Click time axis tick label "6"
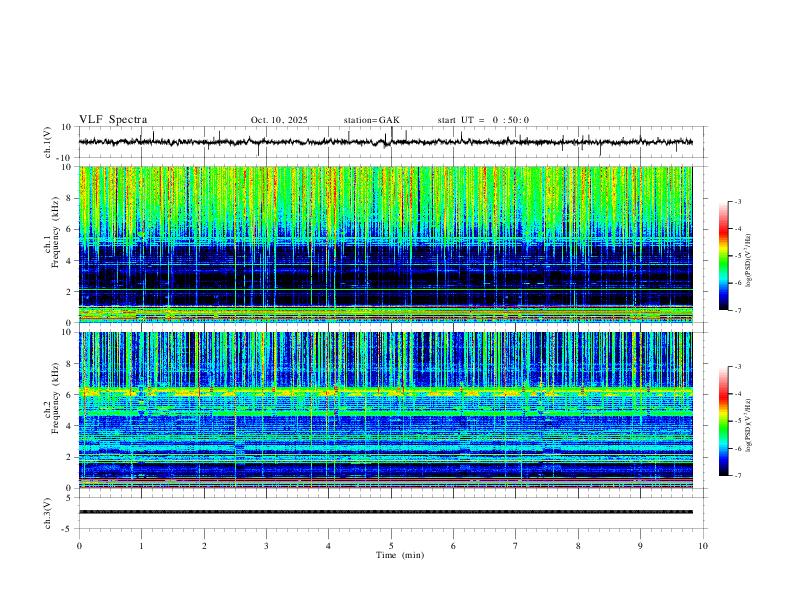 click(x=453, y=546)
